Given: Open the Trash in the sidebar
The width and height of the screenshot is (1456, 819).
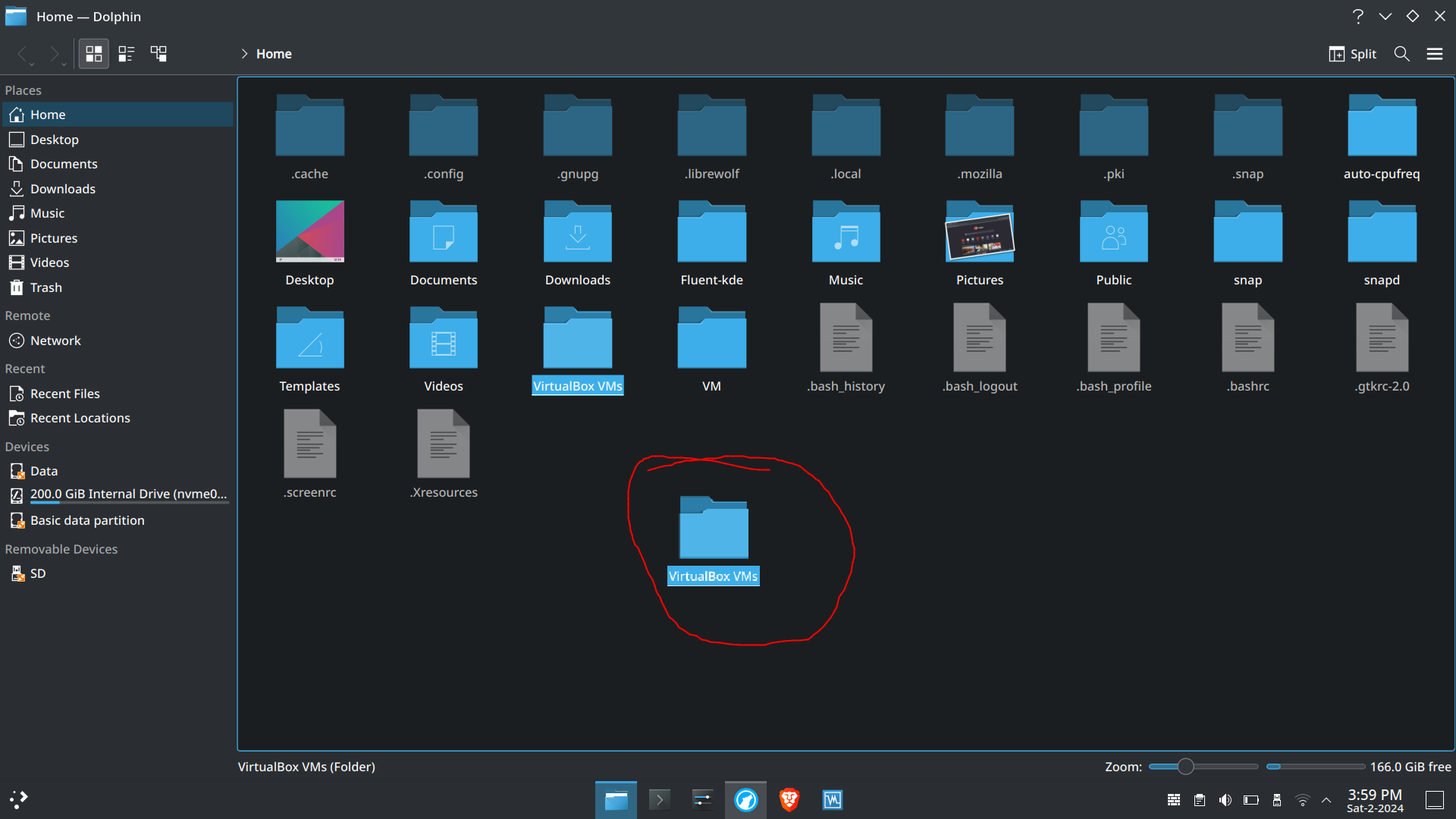Looking at the screenshot, I should point(45,287).
